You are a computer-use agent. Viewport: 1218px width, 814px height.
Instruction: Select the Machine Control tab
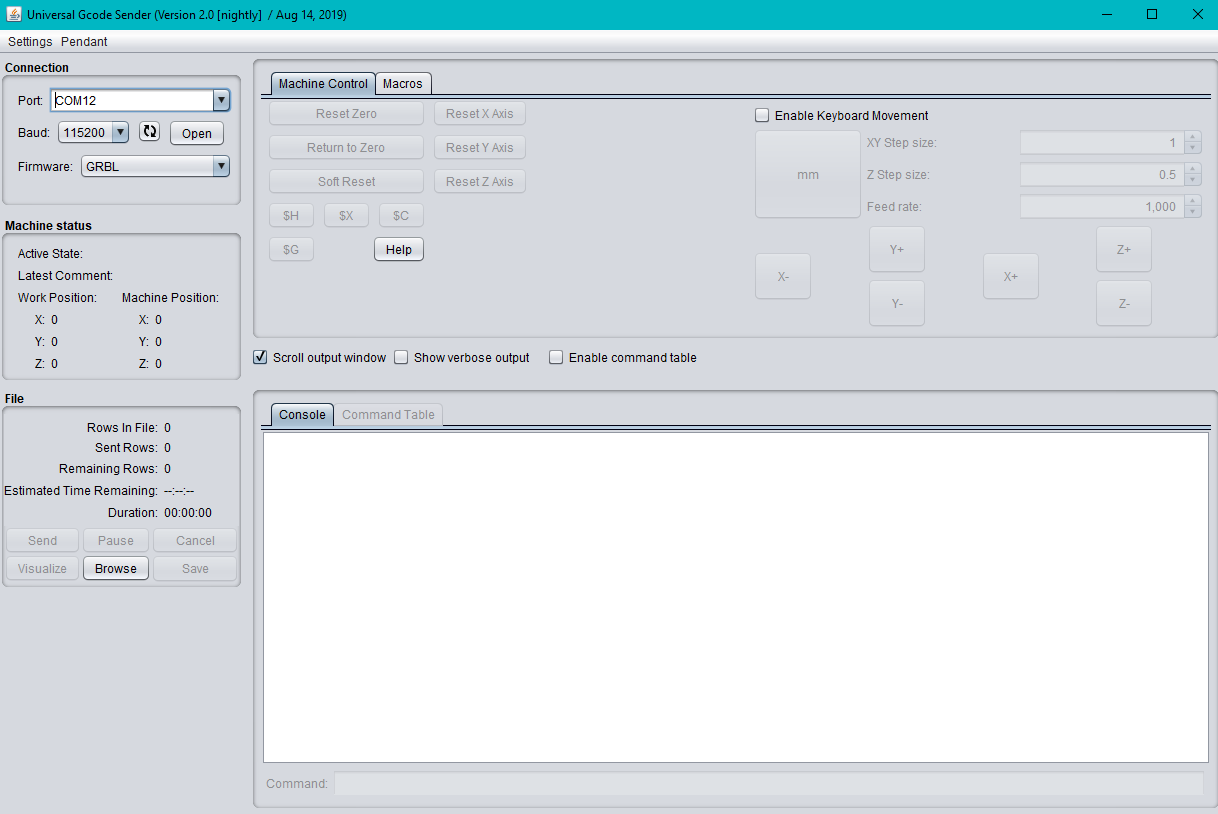[323, 84]
